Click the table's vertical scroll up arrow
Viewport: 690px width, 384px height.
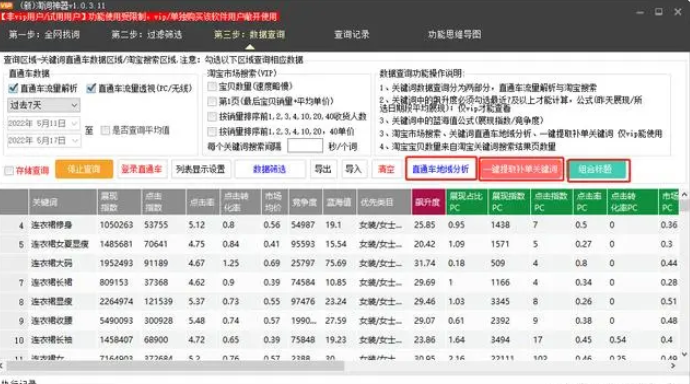pyautogui.click(x=684, y=194)
